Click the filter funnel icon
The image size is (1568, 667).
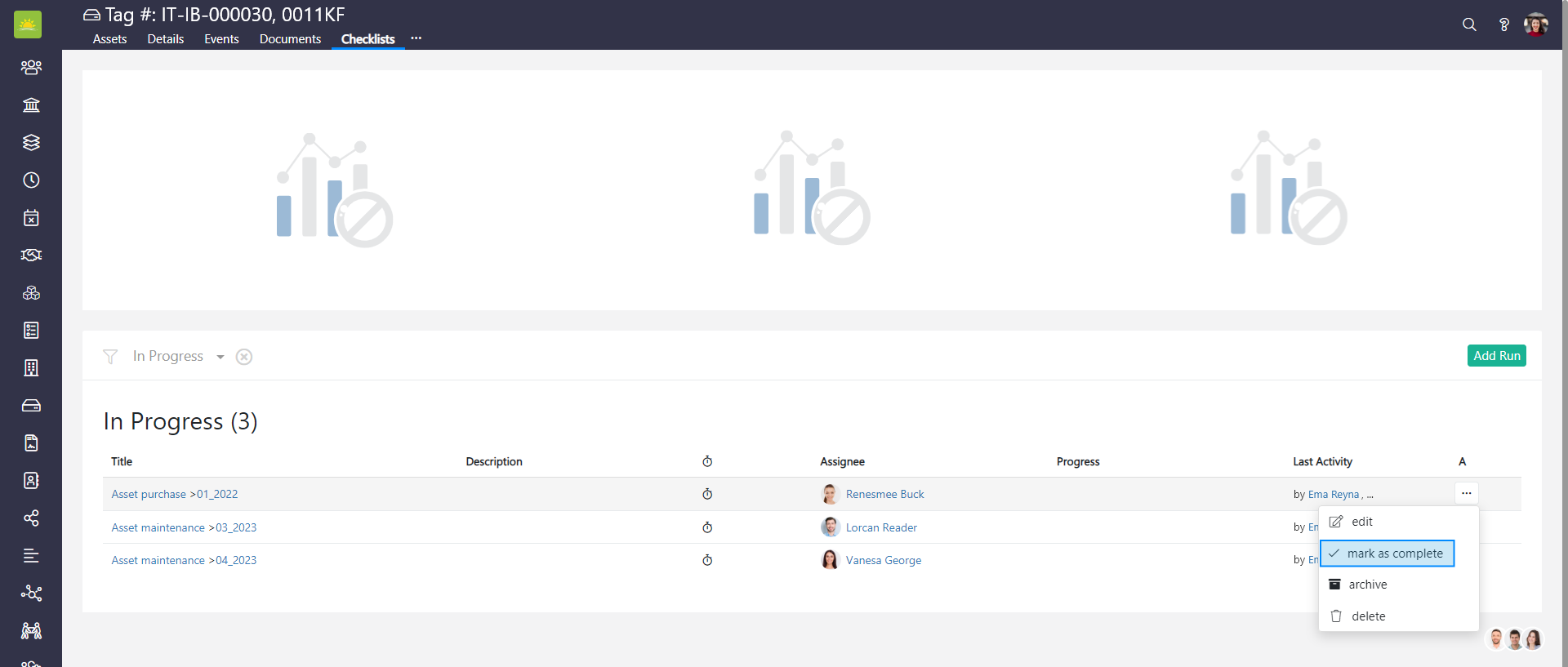(x=110, y=357)
